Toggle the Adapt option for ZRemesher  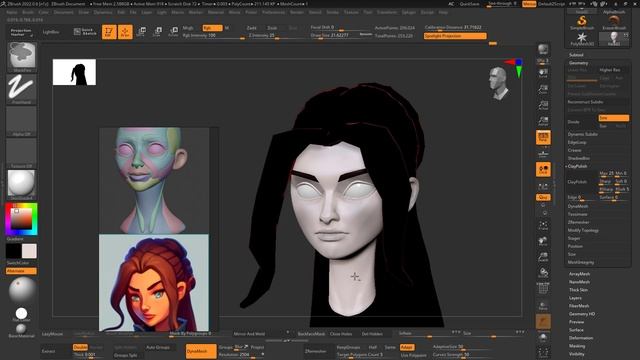pos(407,347)
